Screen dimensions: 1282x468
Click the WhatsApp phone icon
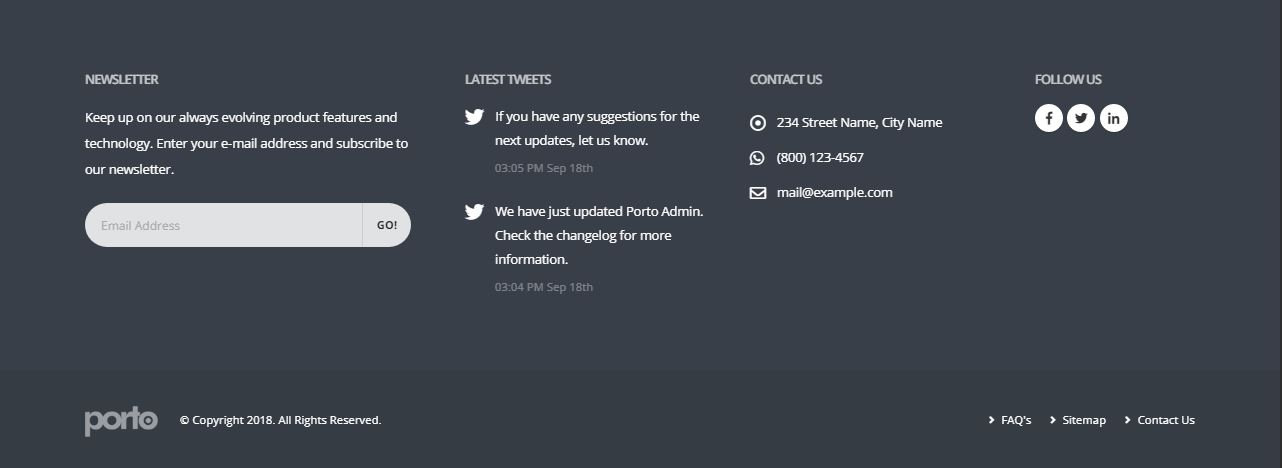(757, 158)
